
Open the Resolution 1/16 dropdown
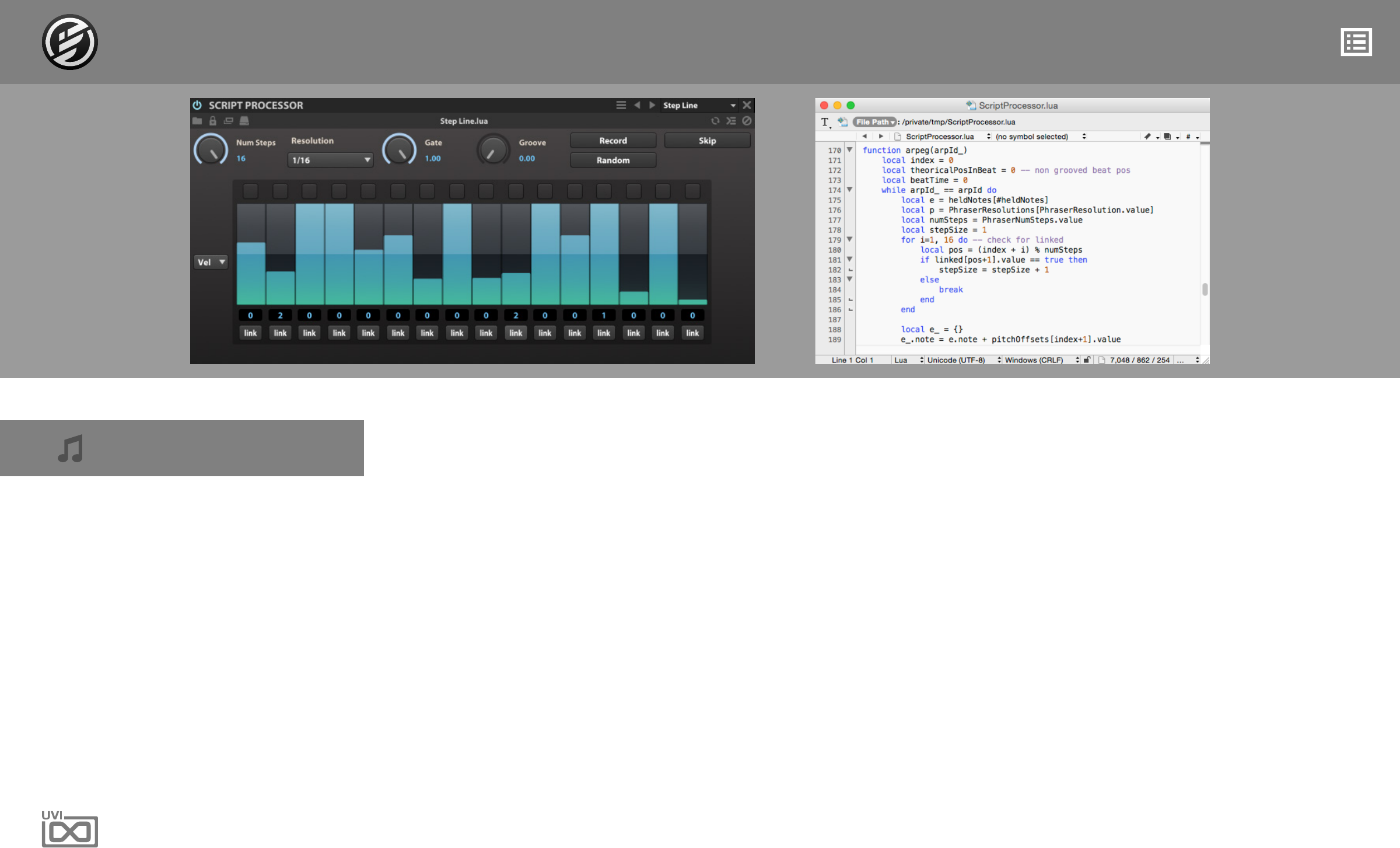[330, 160]
